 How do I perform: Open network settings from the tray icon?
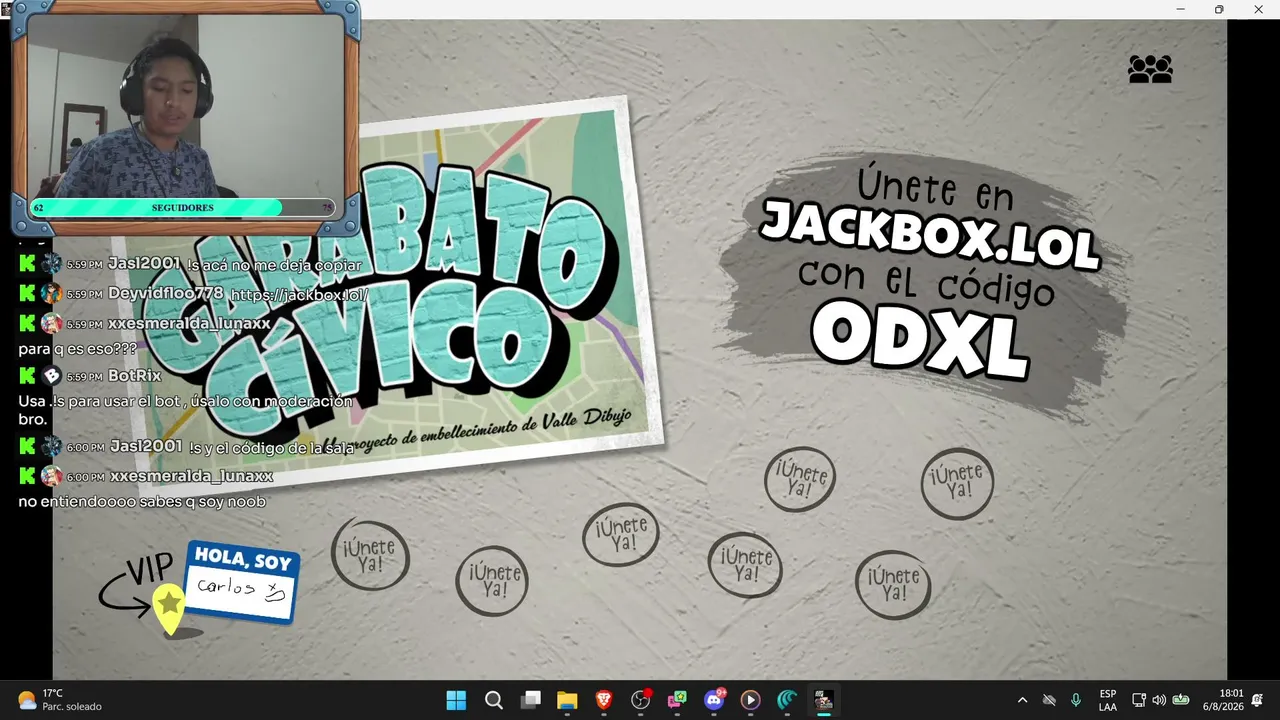click(1139, 700)
